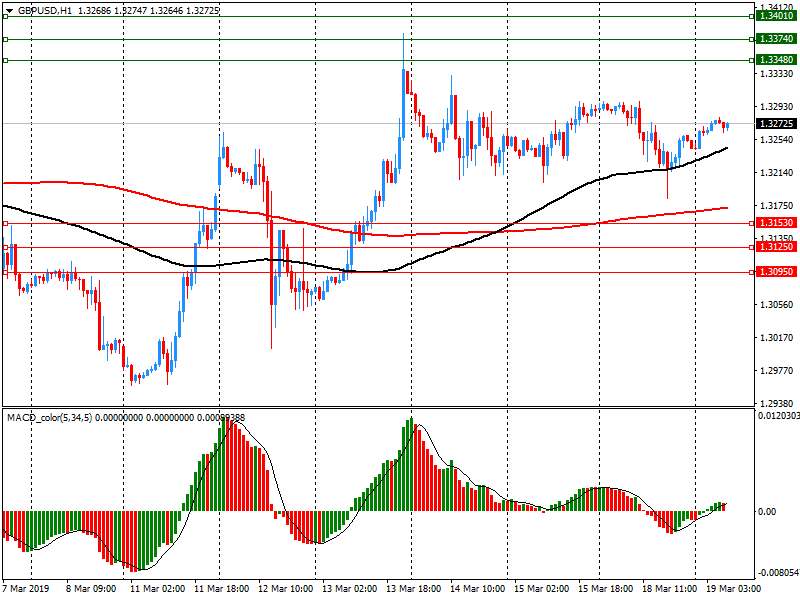The width and height of the screenshot is (800, 600).
Task: Click the current price tag 1.32725
Action: [776, 124]
